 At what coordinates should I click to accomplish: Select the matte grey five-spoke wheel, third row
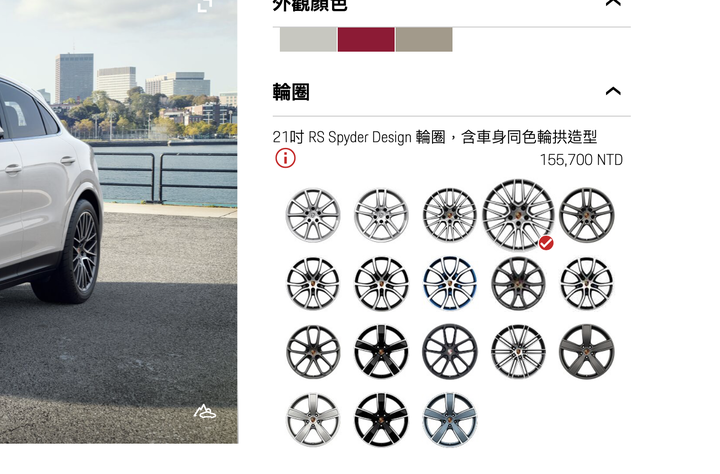coord(586,352)
